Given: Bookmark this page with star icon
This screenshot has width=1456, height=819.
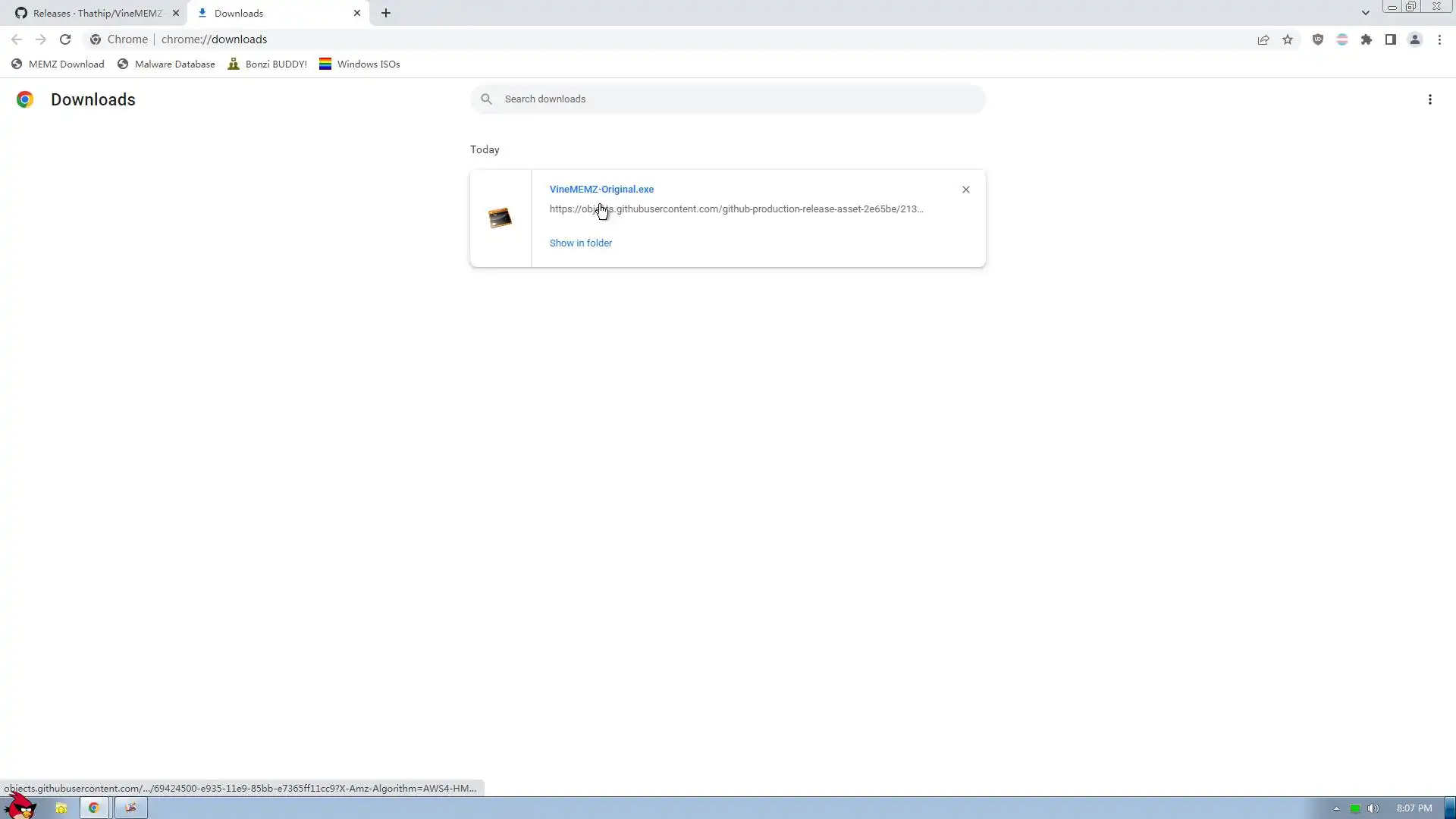Looking at the screenshot, I should point(1288,39).
